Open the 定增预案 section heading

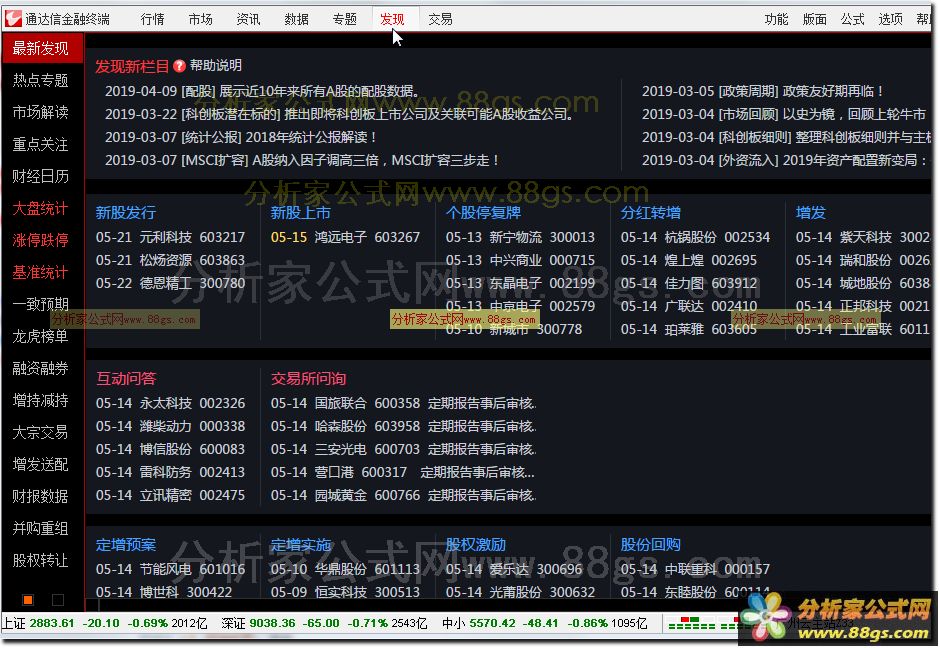click(x=126, y=544)
